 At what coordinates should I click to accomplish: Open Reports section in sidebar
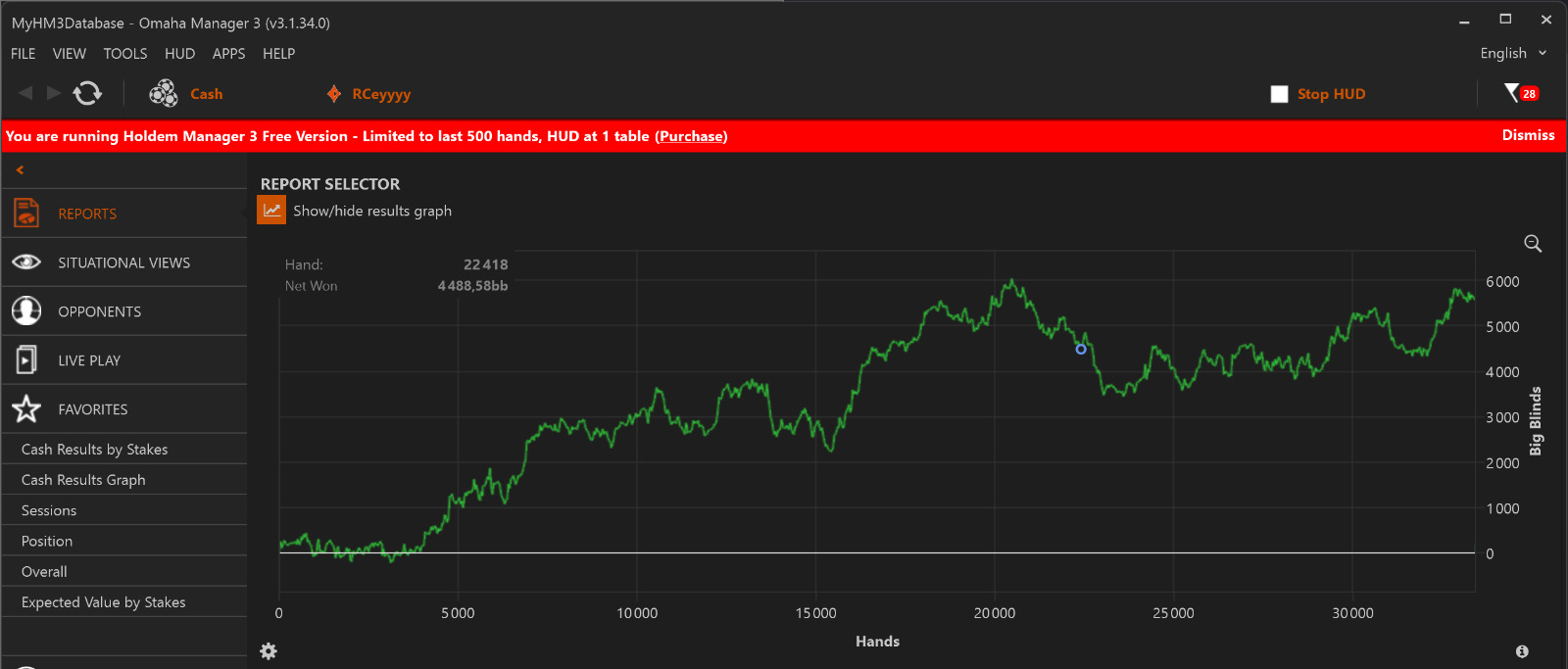point(86,214)
